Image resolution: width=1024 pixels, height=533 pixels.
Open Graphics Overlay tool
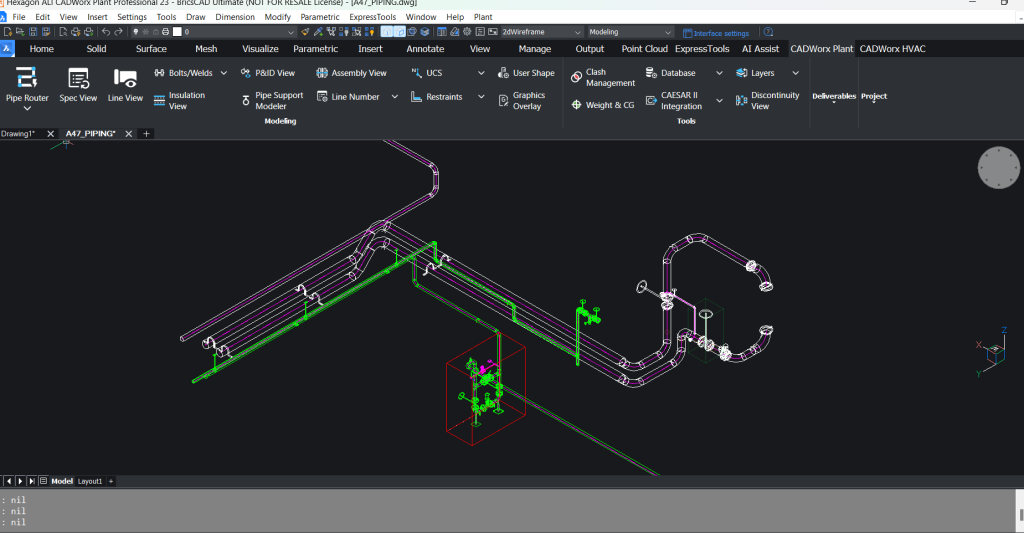point(522,101)
